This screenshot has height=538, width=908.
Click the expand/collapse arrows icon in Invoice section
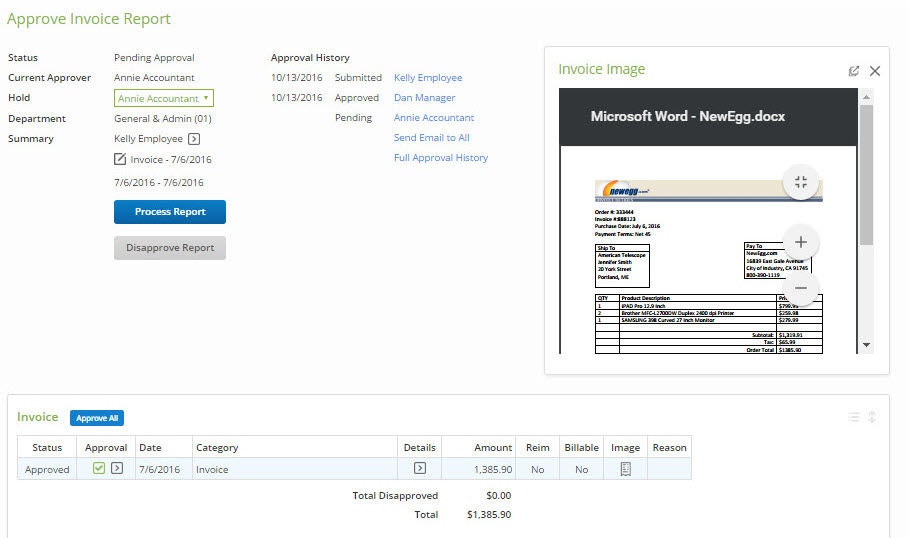coord(872,418)
